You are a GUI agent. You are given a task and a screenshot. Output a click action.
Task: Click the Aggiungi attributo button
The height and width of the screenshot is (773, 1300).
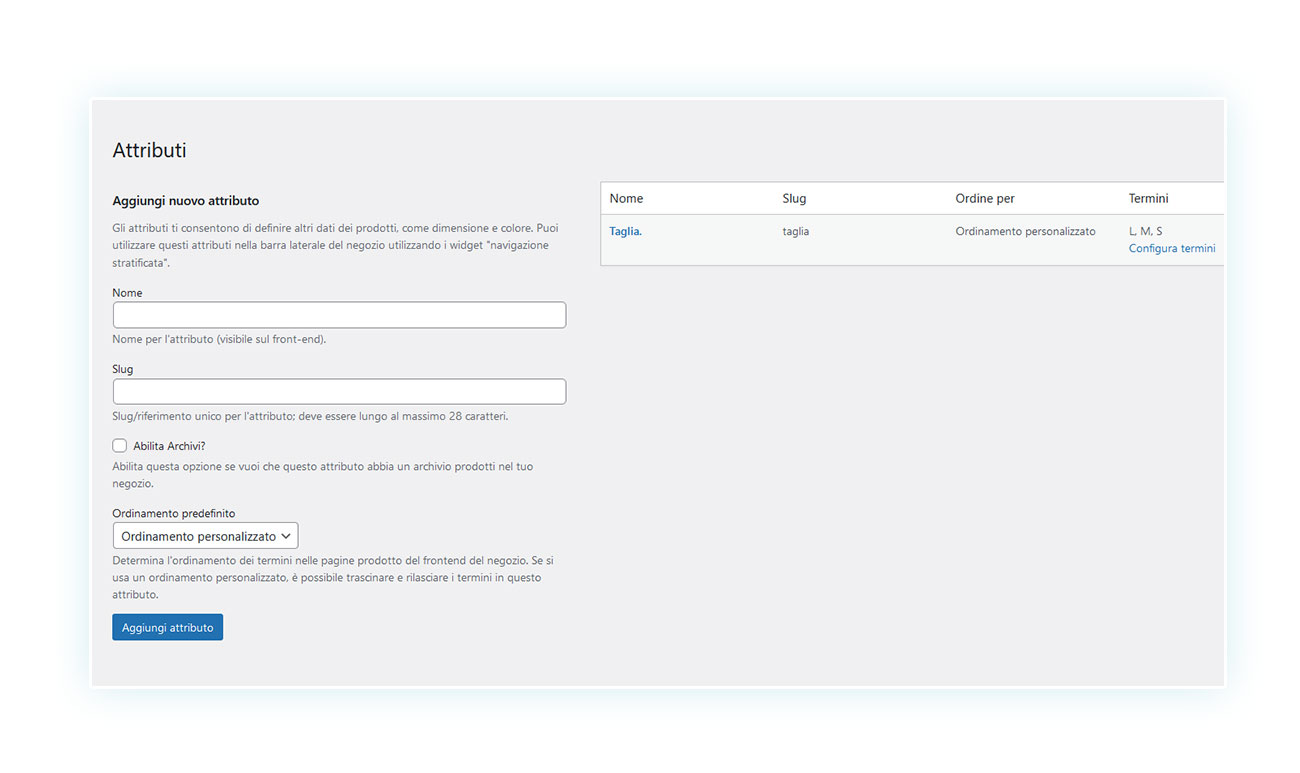[x=167, y=627]
